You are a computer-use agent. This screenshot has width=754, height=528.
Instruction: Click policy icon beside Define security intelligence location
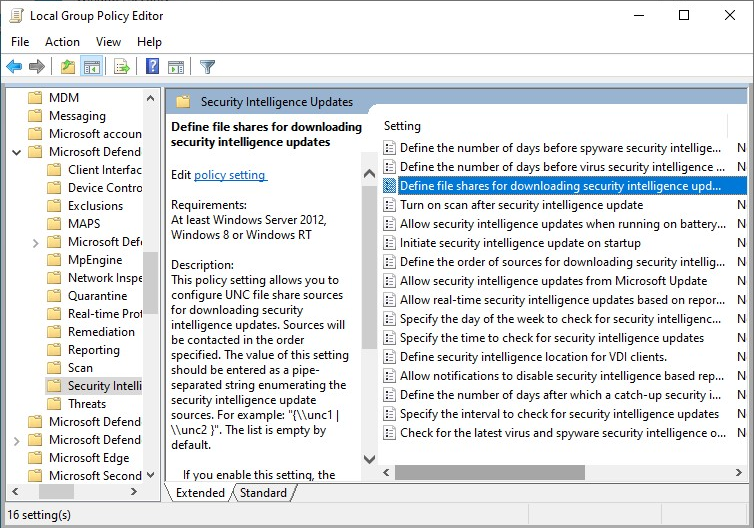coord(390,357)
